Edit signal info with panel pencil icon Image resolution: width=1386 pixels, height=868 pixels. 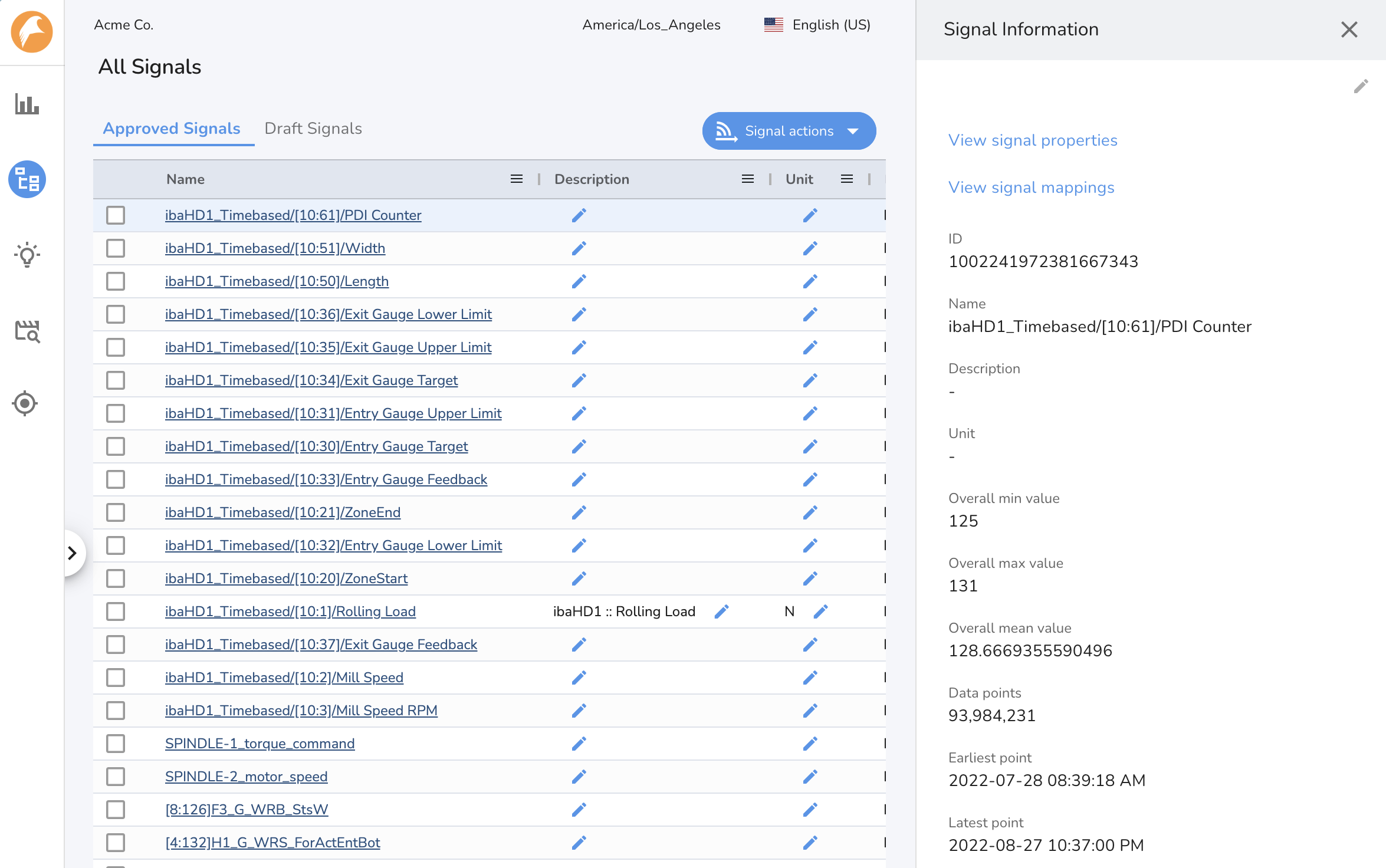click(1361, 87)
